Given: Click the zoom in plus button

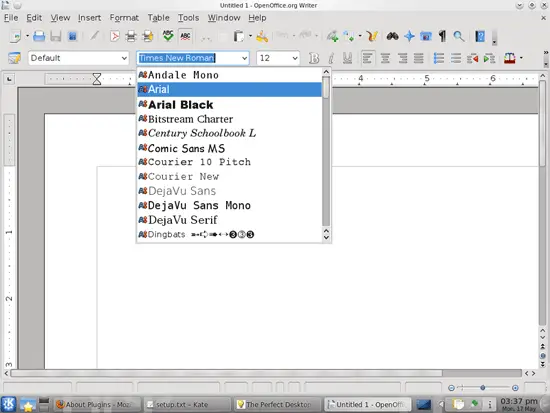Looking at the screenshot, I should tap(515, 388).
